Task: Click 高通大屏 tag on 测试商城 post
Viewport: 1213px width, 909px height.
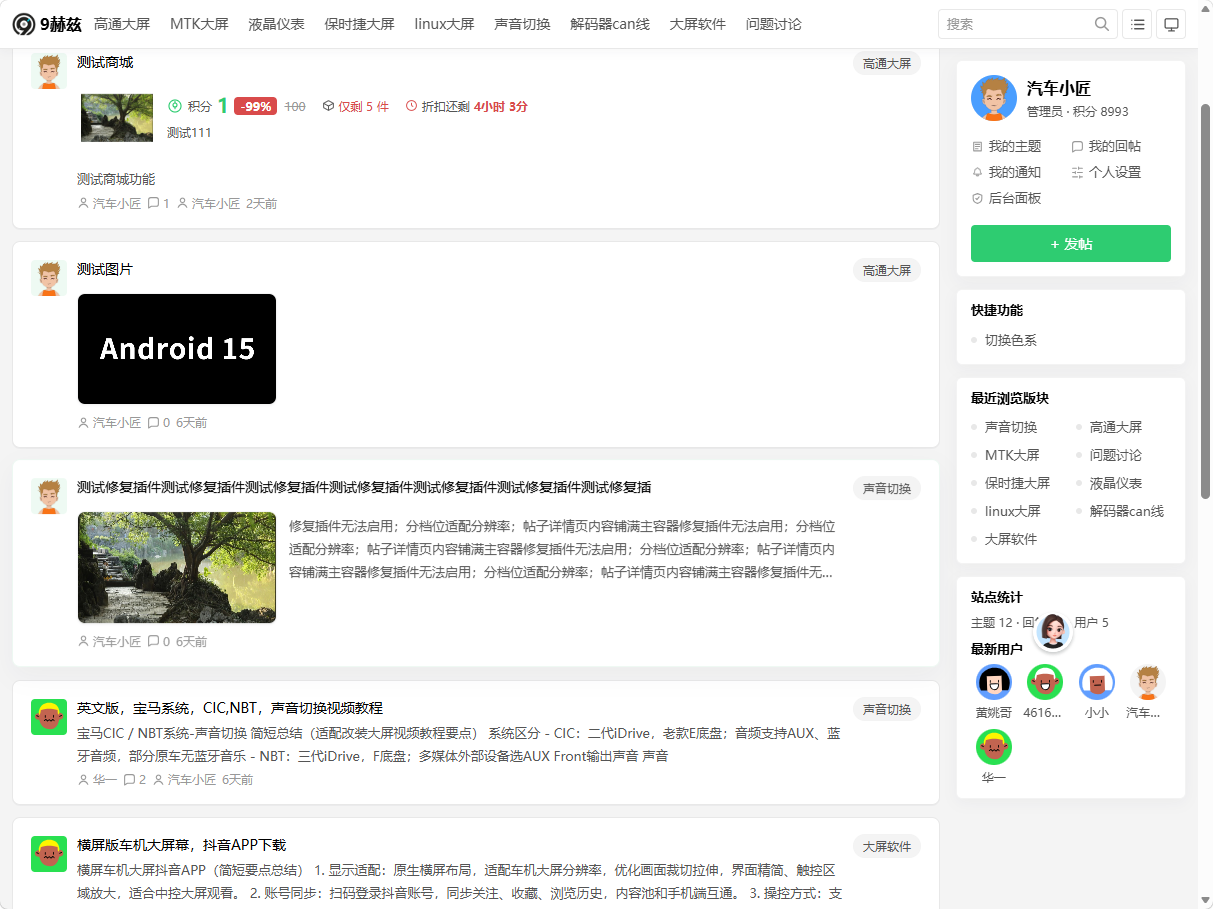Action: (887, 63)
